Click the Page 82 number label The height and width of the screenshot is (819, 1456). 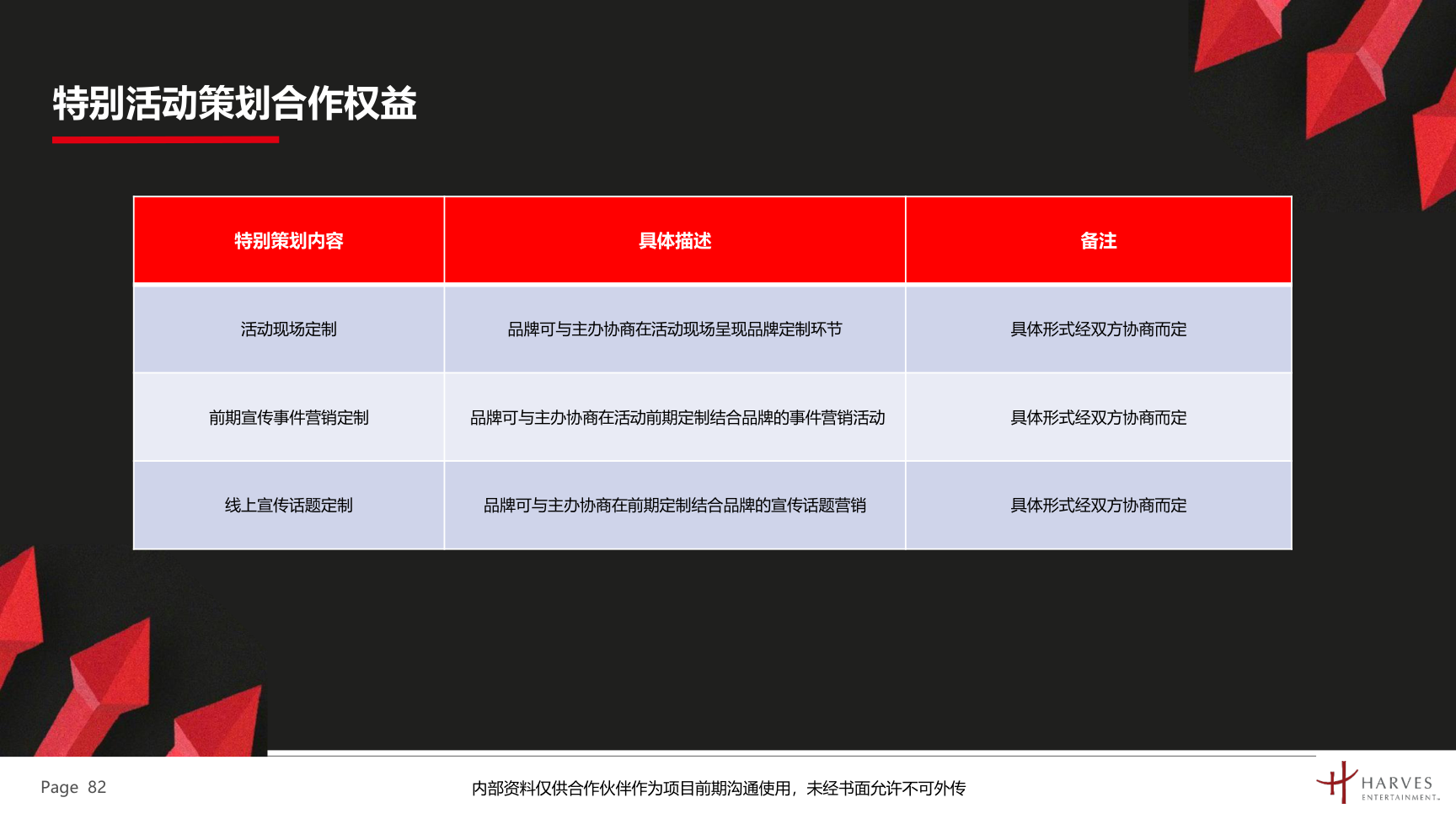73,787
